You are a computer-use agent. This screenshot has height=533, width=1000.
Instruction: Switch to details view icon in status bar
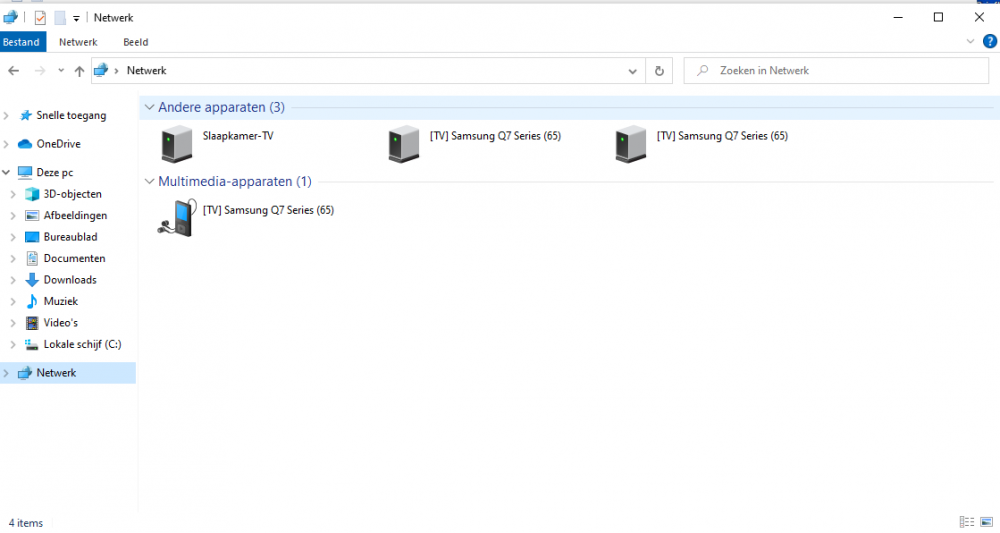tap(967, 522)
